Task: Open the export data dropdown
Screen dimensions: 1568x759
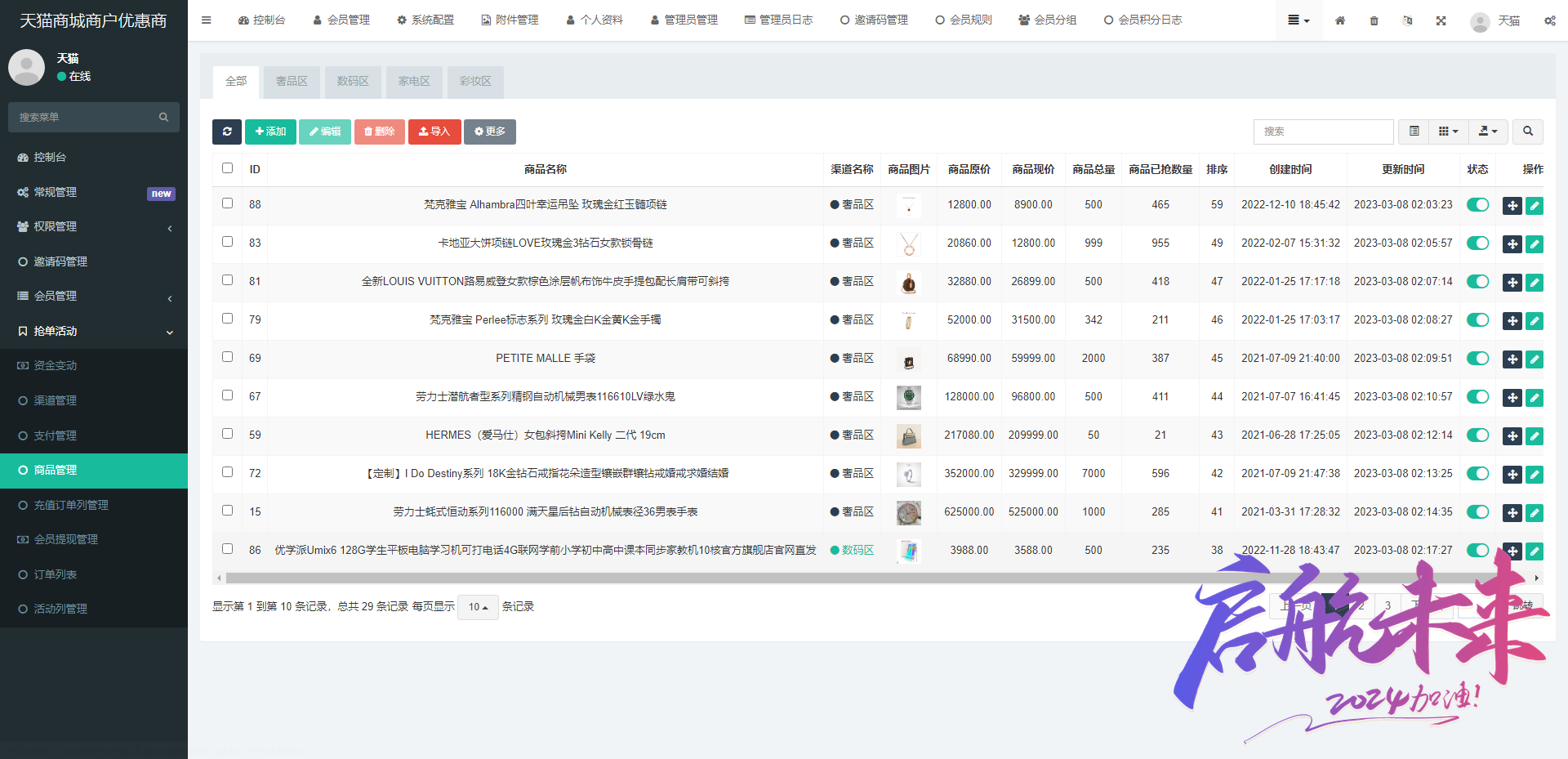Action: point(1488,132)
